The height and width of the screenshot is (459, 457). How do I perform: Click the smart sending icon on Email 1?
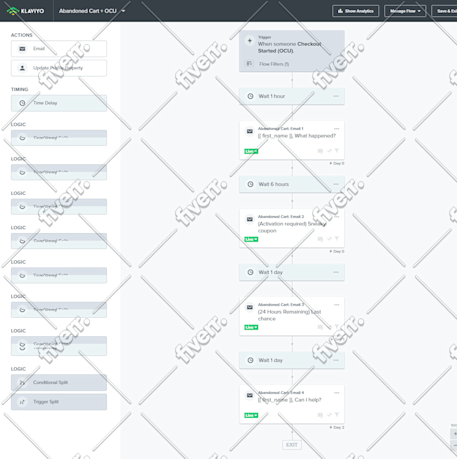[x=329, y=151]
